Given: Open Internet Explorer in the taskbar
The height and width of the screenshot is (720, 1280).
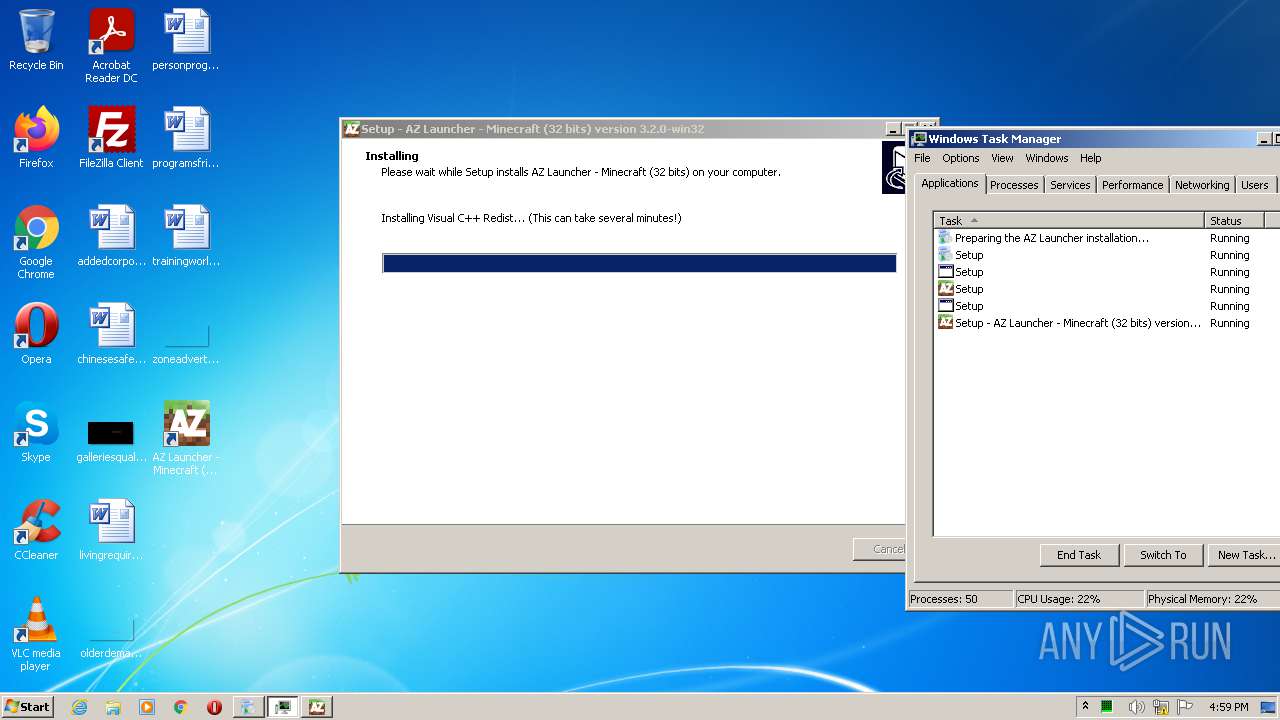Looking at the screenshot, I should tap(80, 707).
